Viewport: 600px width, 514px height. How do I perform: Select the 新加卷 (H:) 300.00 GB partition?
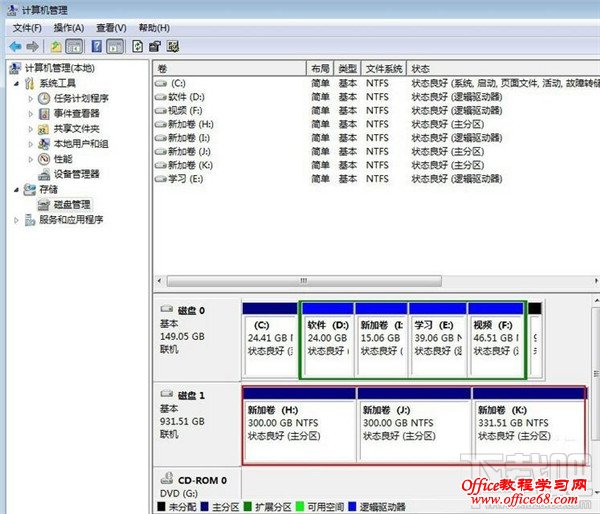click(299, 425)
